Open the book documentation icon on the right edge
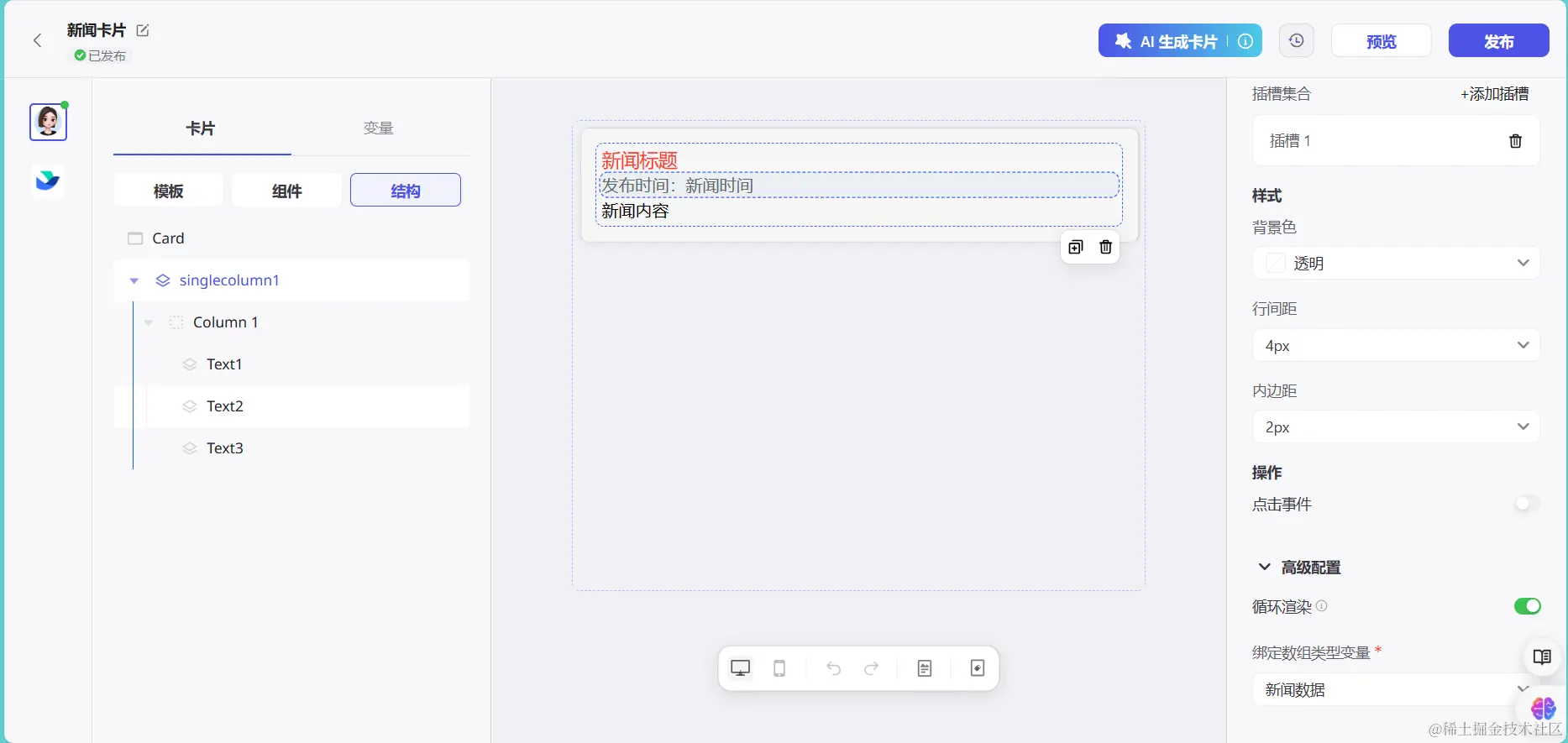 1542,657
